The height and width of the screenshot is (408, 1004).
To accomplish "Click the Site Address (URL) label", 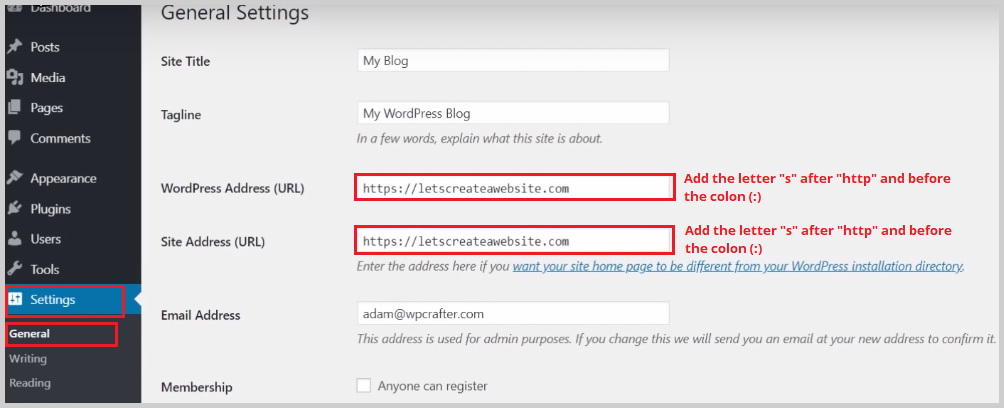I will 213,242.
